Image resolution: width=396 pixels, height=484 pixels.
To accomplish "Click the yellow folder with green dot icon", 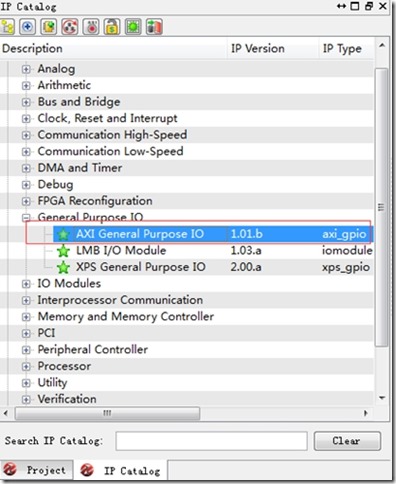I will [49, 27].
